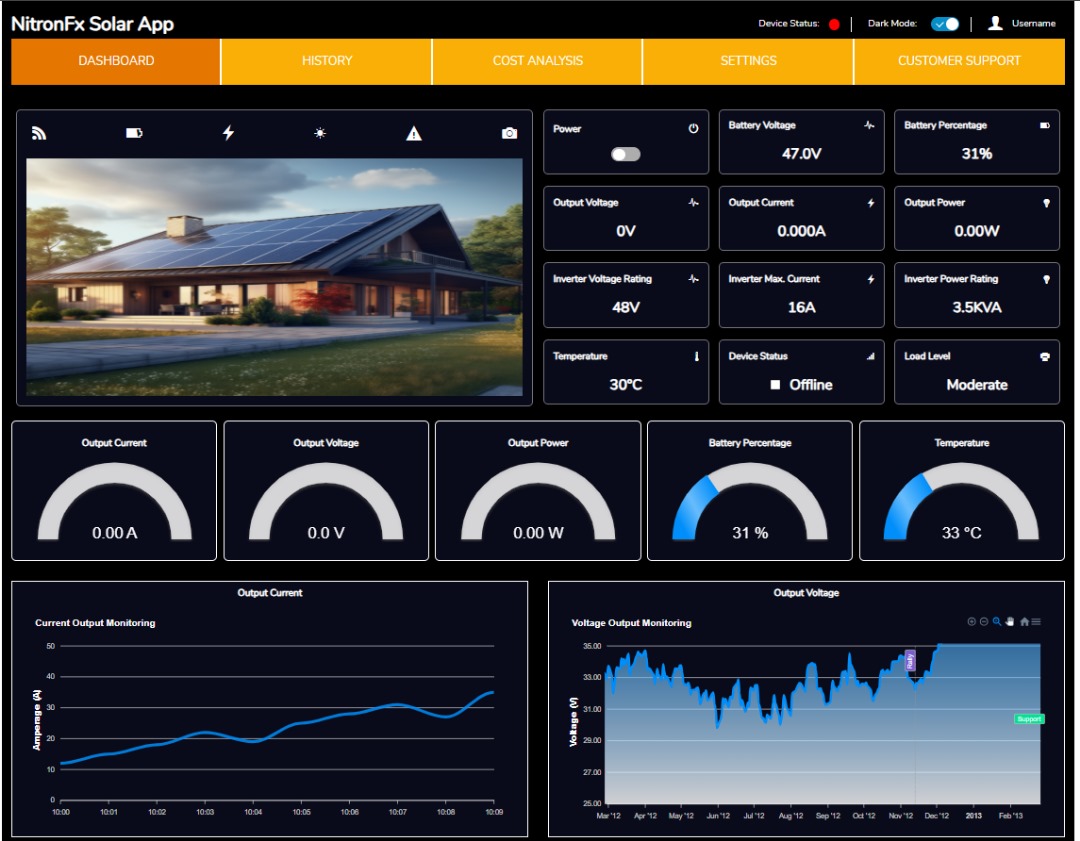Open the voltage chart hamburger menu
This screenshot has width=1080, height=841.
[1036, 622]
